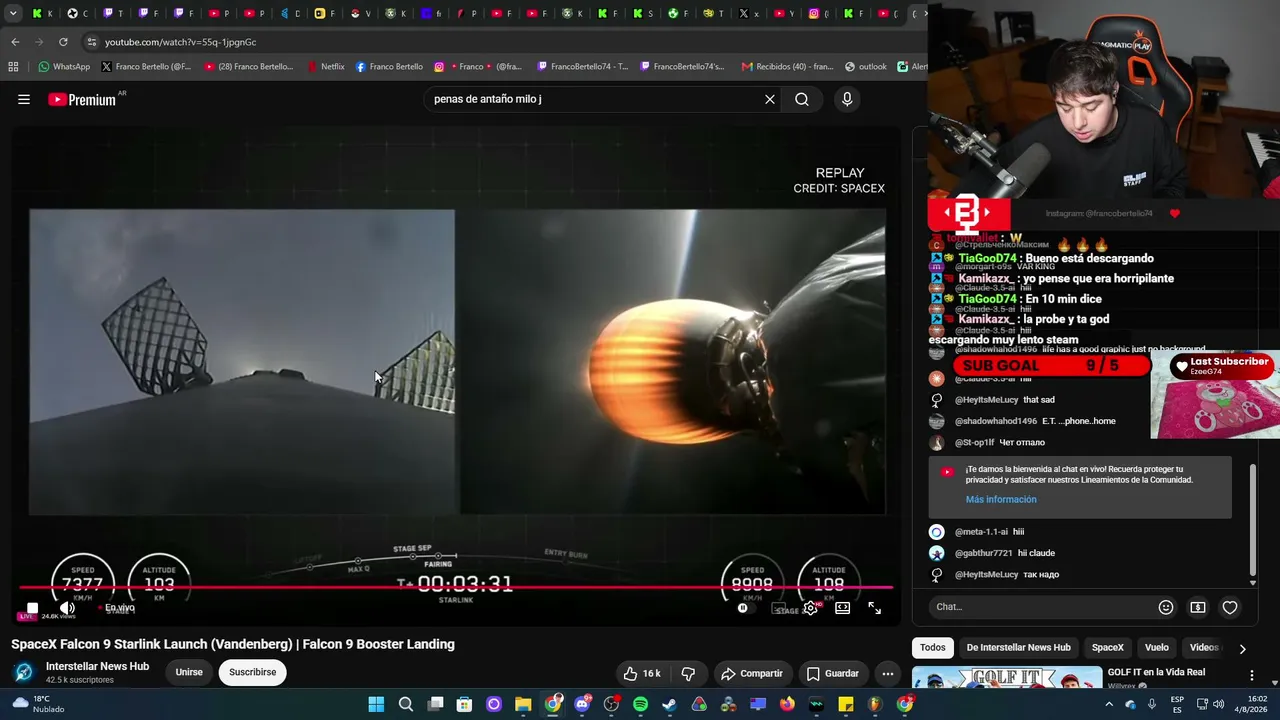Open the browser tab search dropdown
The image size is (1280, 720).
13,14
